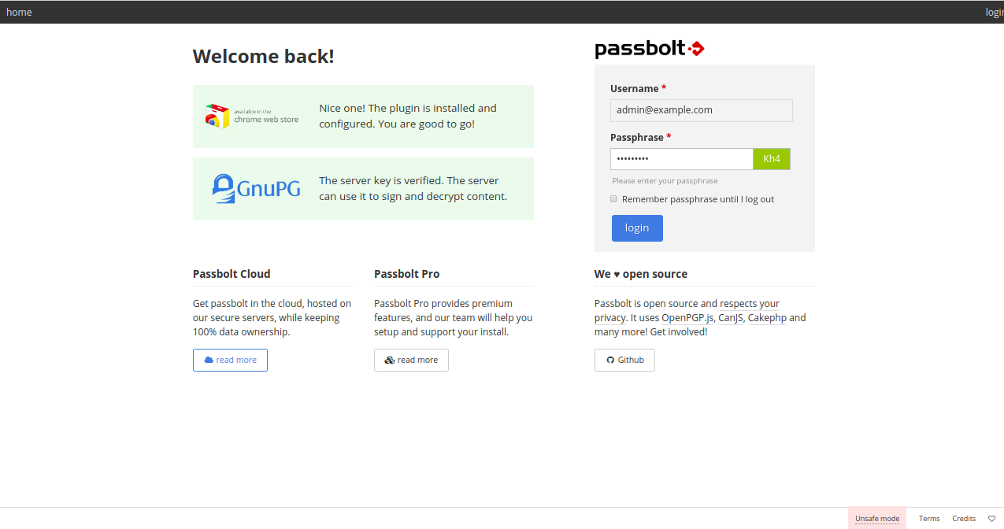1004x529 pixels.
Task: Open Passbolt Cloud read more button
Action: [230, 360]
